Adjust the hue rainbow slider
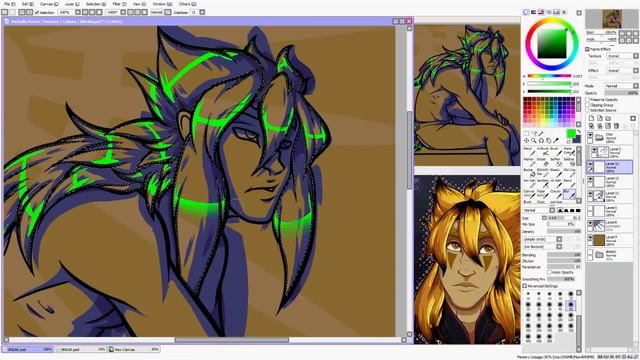This screenshot has height=360, width=640. pos(549,76)
